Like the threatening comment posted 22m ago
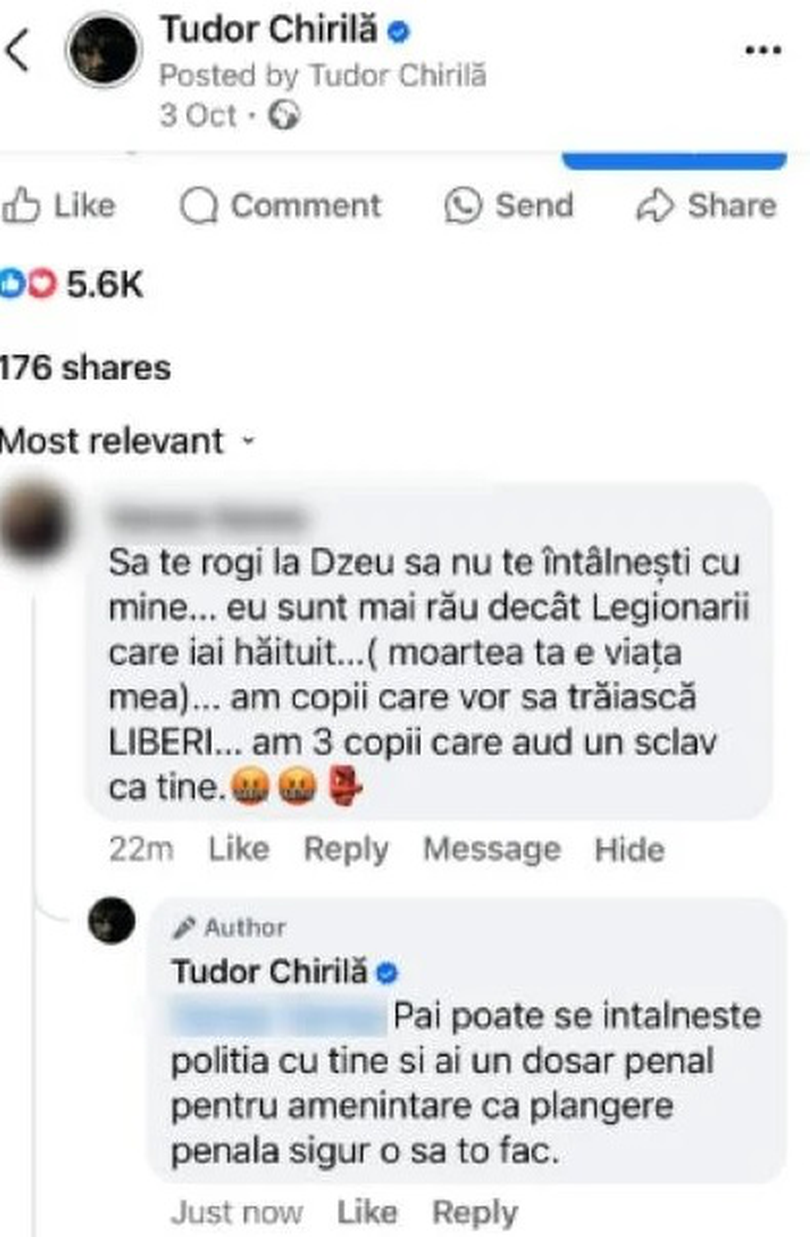 [x=239, y=849]
